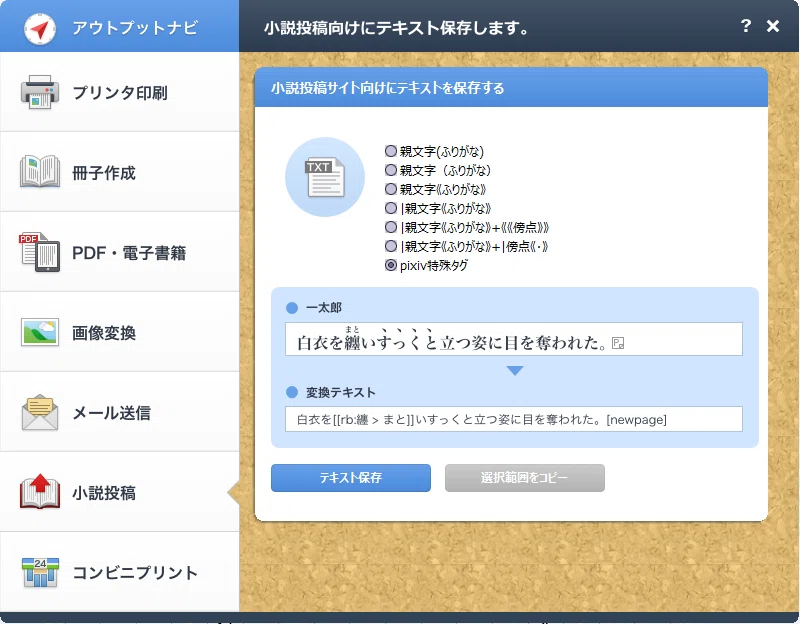This screenshot has width=800, height=624.
Task: Click the red arrow book icon for 小説投稿
Action: click(x=40, y=492)
